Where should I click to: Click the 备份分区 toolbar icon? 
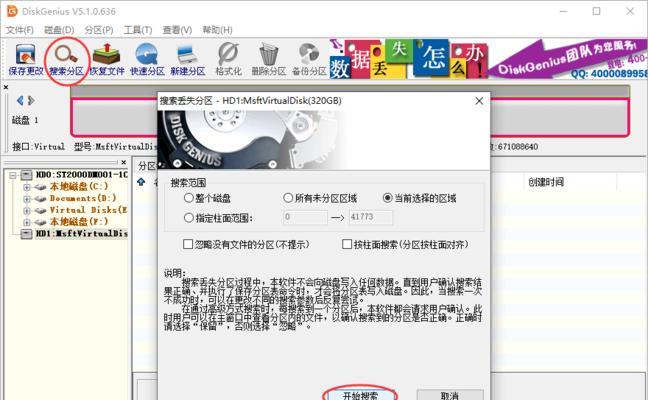[x=309, y=60]
